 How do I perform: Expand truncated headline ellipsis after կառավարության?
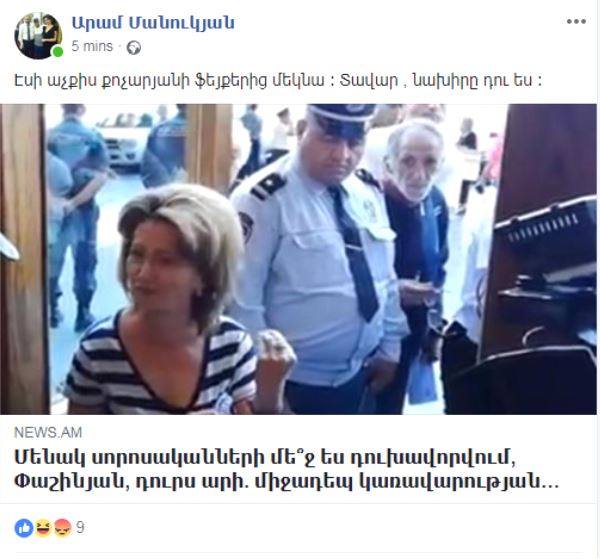click(x=551, y=484)
